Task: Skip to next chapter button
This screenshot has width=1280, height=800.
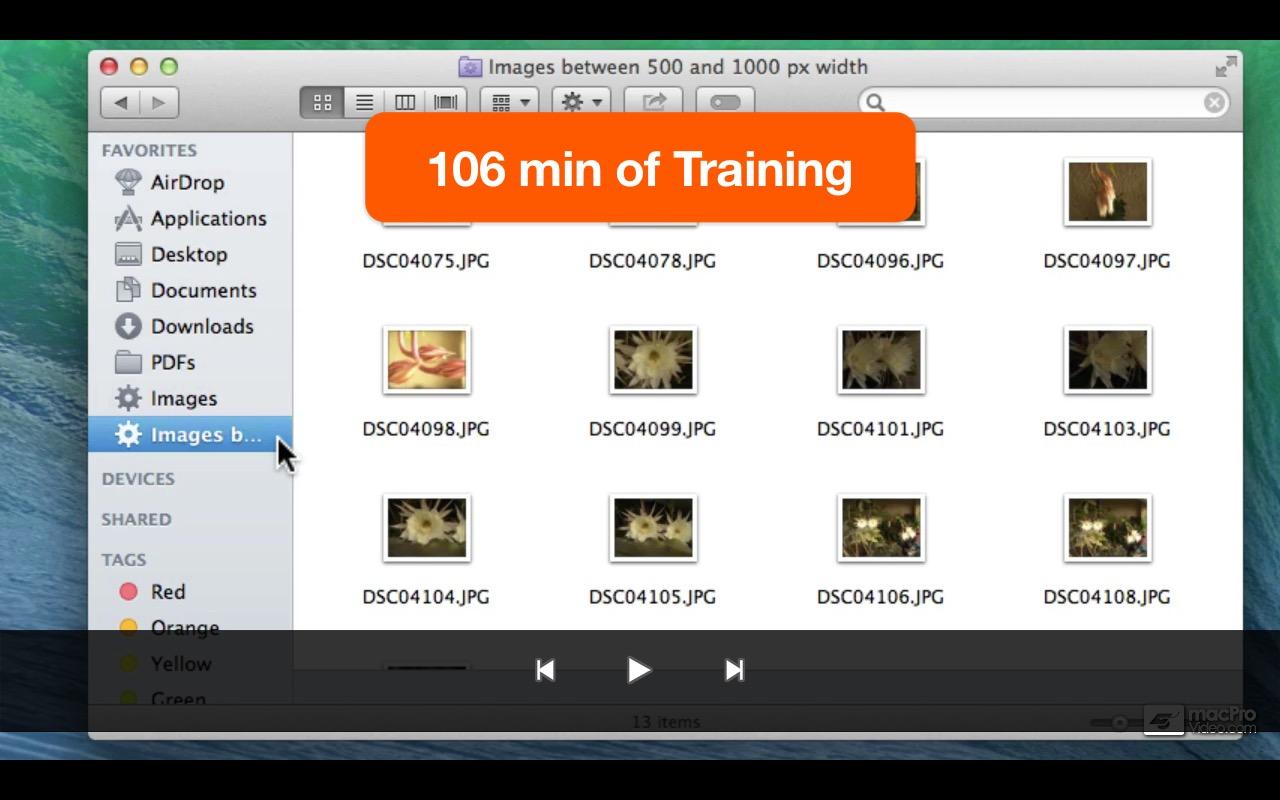Action: (x=734, y=670)
